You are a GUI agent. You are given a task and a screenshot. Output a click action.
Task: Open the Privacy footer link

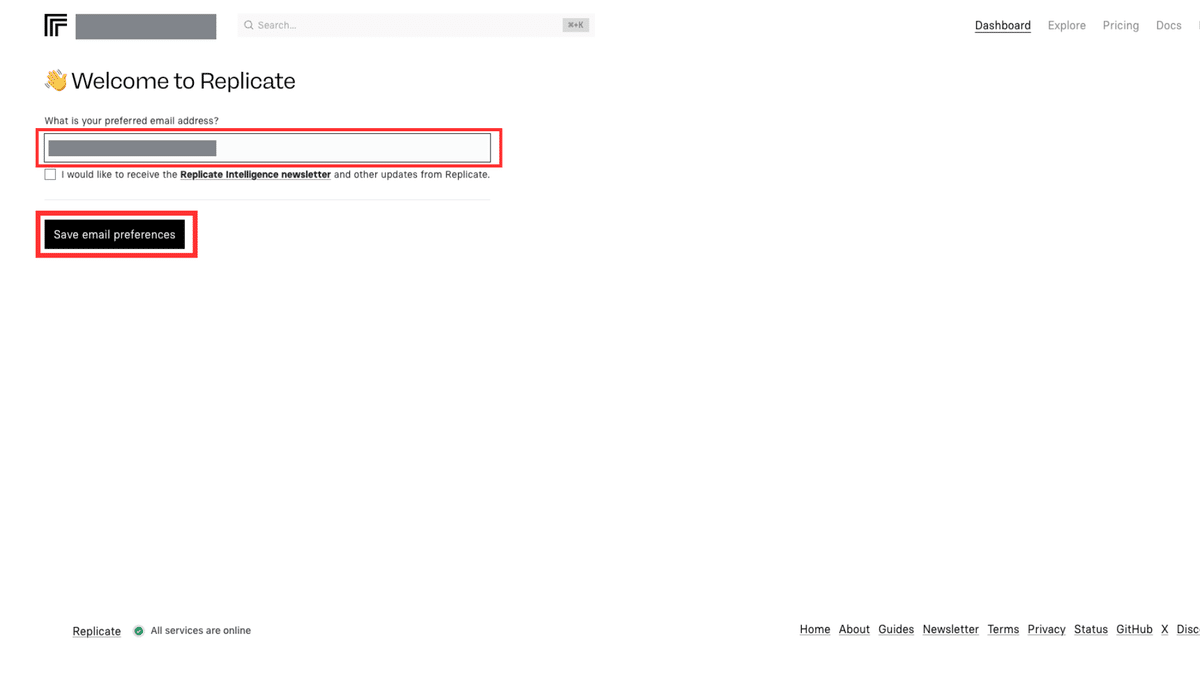coord(1046,629)
